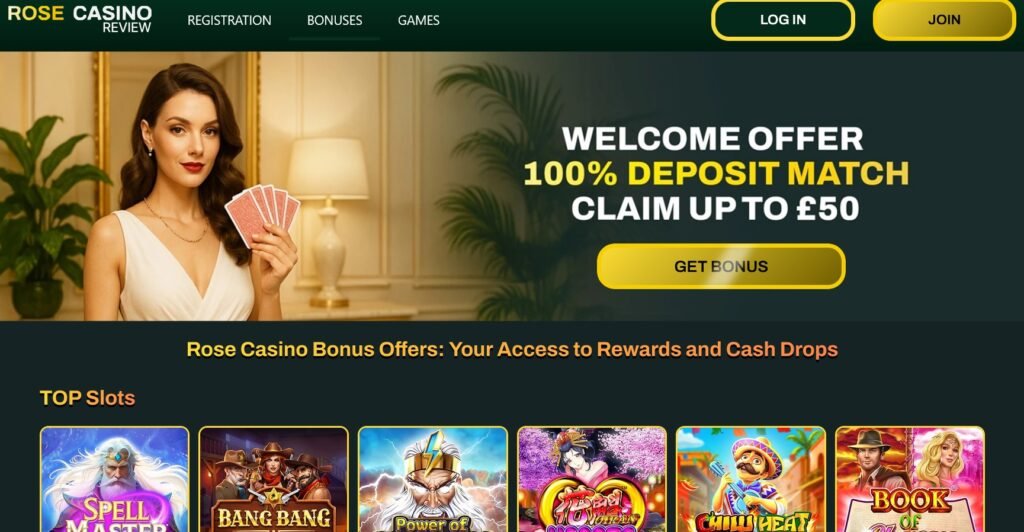Click the TOP Slots section heading

pyautogui.click(x=88, y=398)
